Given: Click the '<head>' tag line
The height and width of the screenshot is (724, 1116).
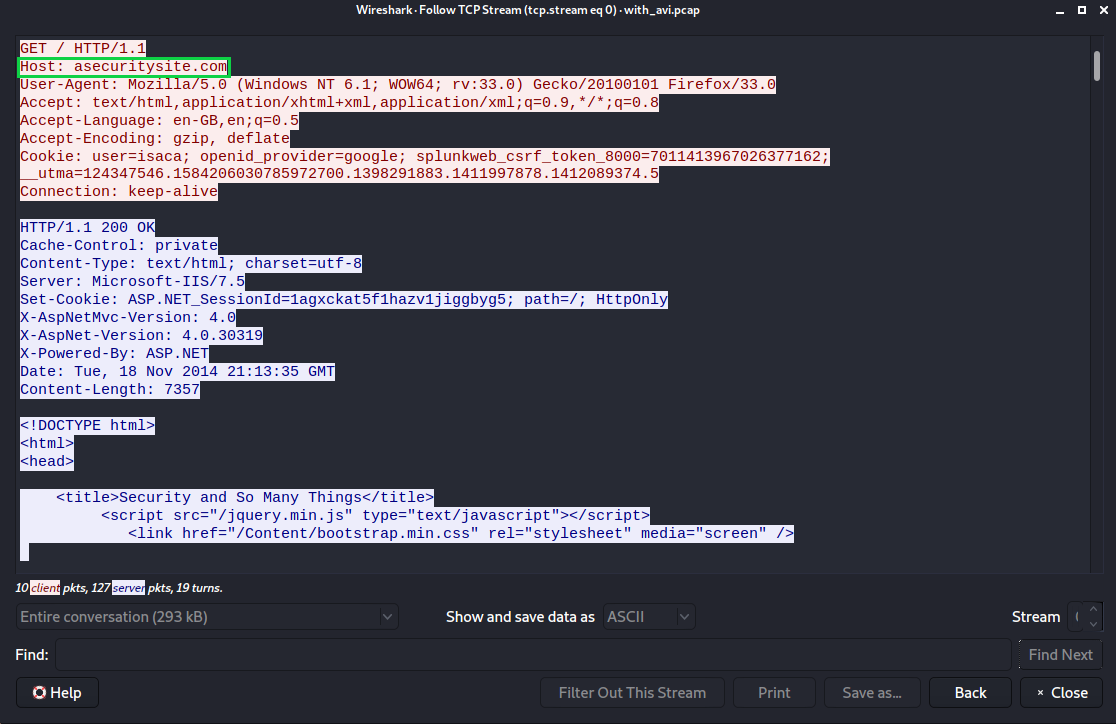Looking at the screenshot, I should 47,461.
